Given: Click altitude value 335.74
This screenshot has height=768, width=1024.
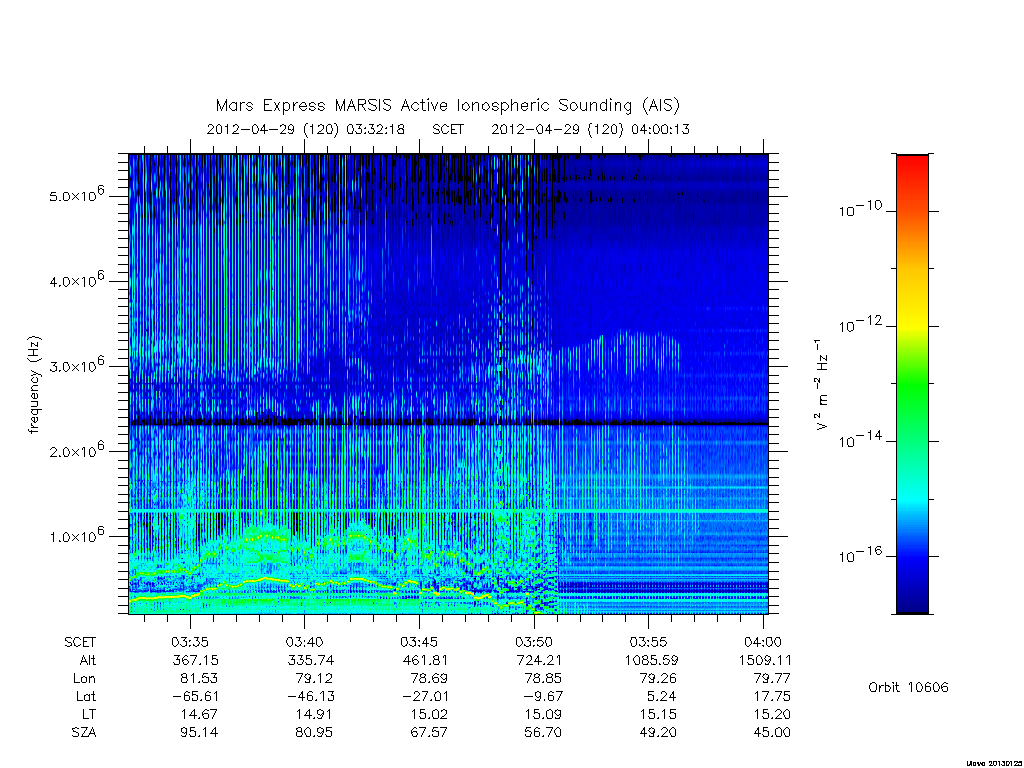Looking at the screenshot, I should (310, 660).
